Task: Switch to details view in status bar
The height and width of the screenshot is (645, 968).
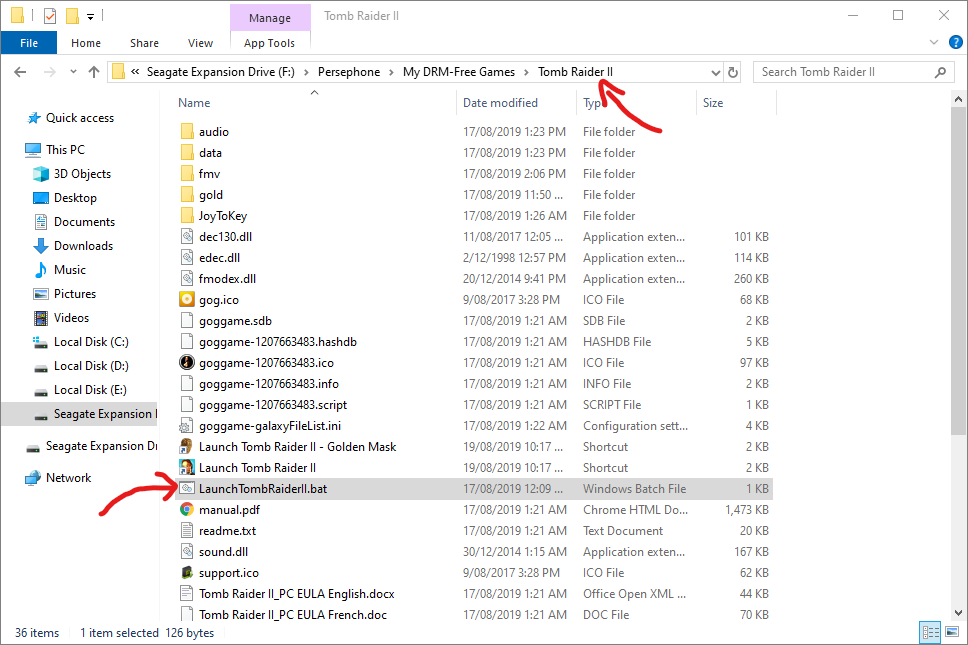Action: click(929, 632)
